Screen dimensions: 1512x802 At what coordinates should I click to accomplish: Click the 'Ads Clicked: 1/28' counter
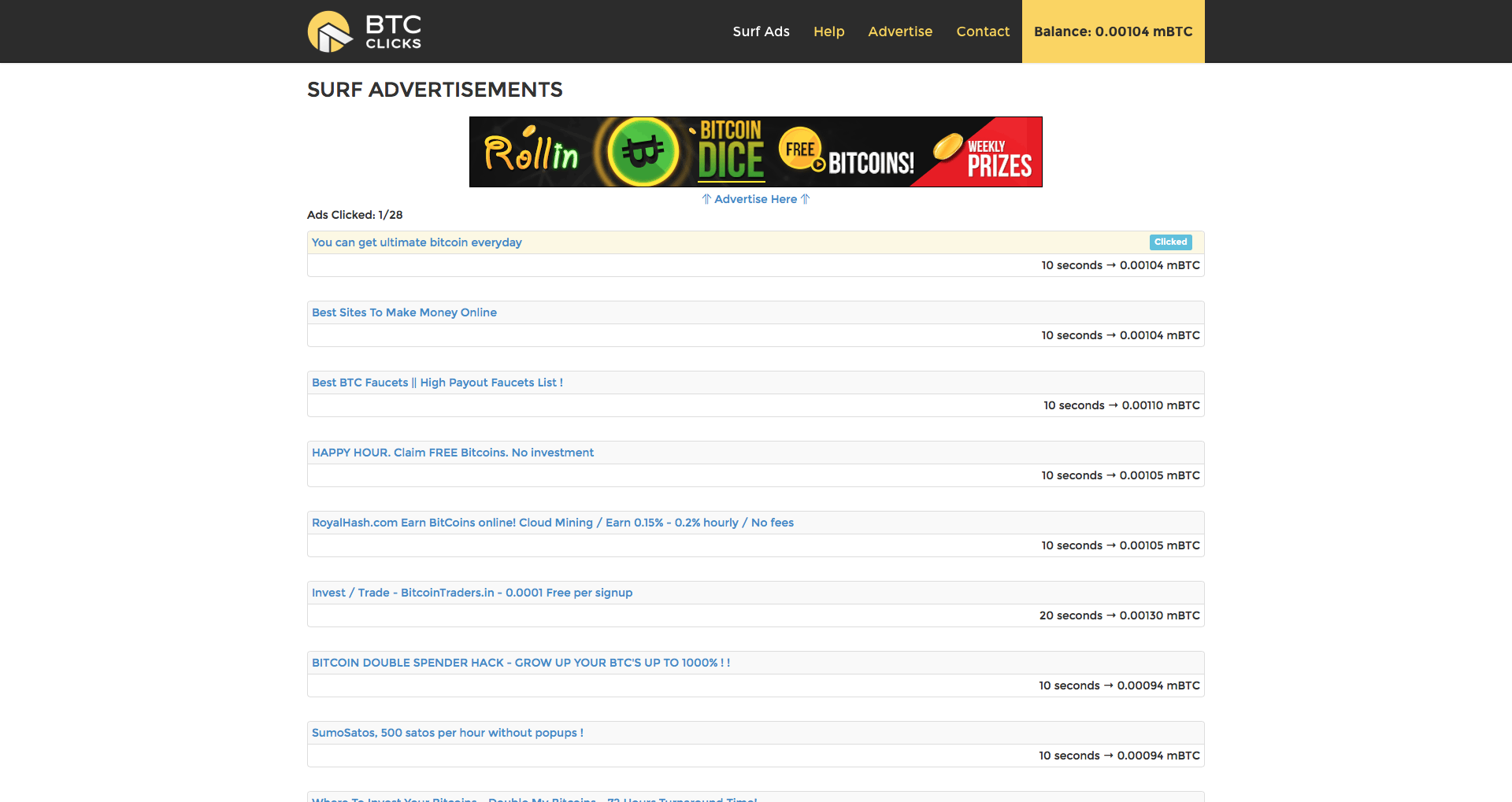coord(354,215)
